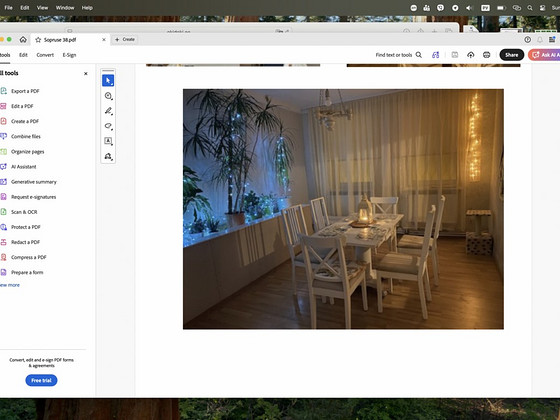
Task: Choose the zoom magnifier tool
Action: click(x=108, y=96)
